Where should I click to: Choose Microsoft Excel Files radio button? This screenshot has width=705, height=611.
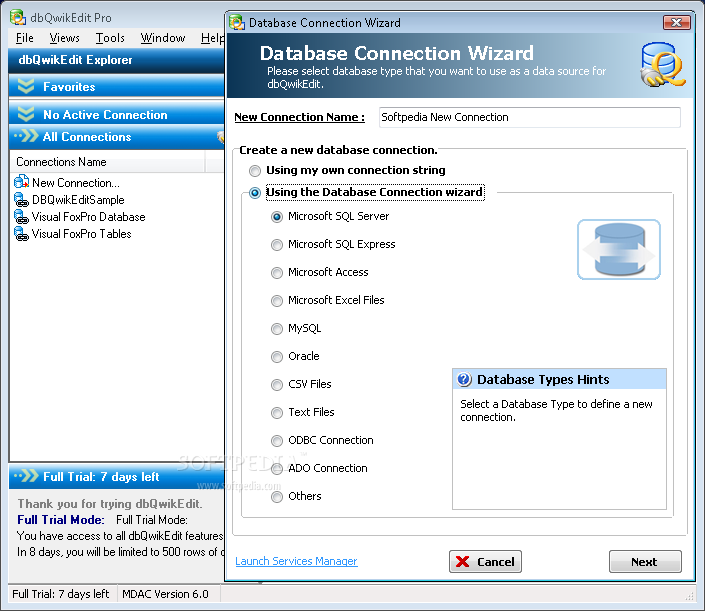[x=277, y=301]
